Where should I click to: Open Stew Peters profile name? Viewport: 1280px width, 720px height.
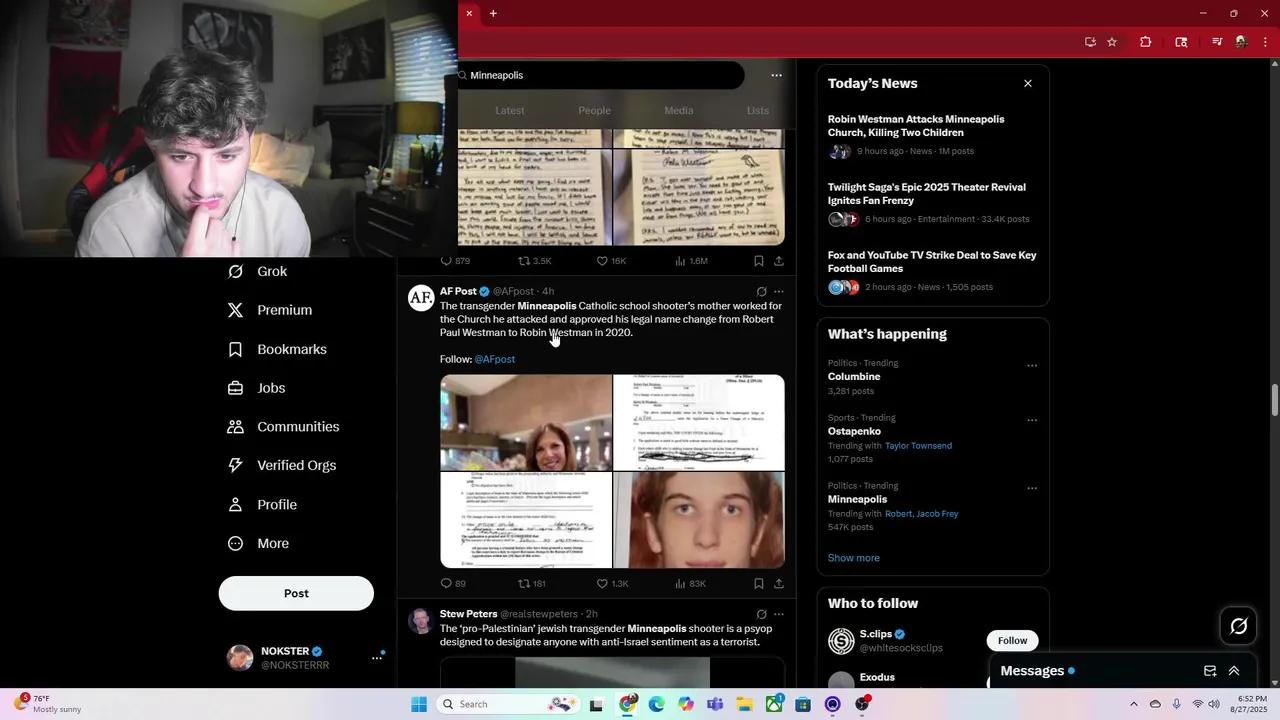pos(468,614)
